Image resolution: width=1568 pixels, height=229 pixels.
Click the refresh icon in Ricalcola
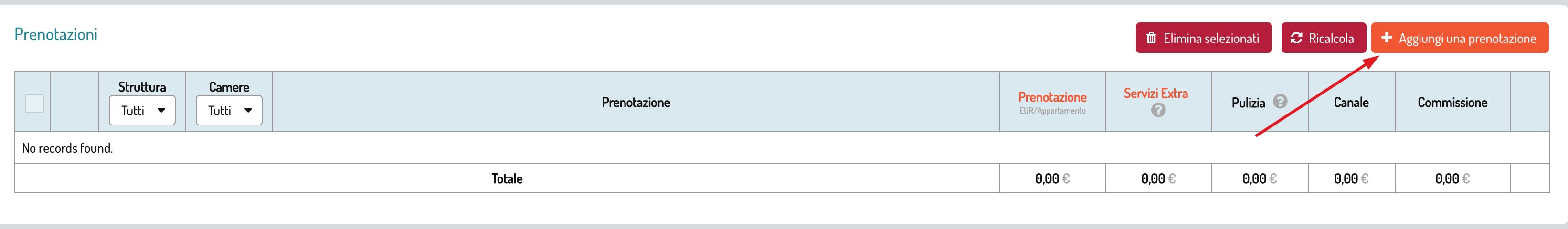point(1296,38)
